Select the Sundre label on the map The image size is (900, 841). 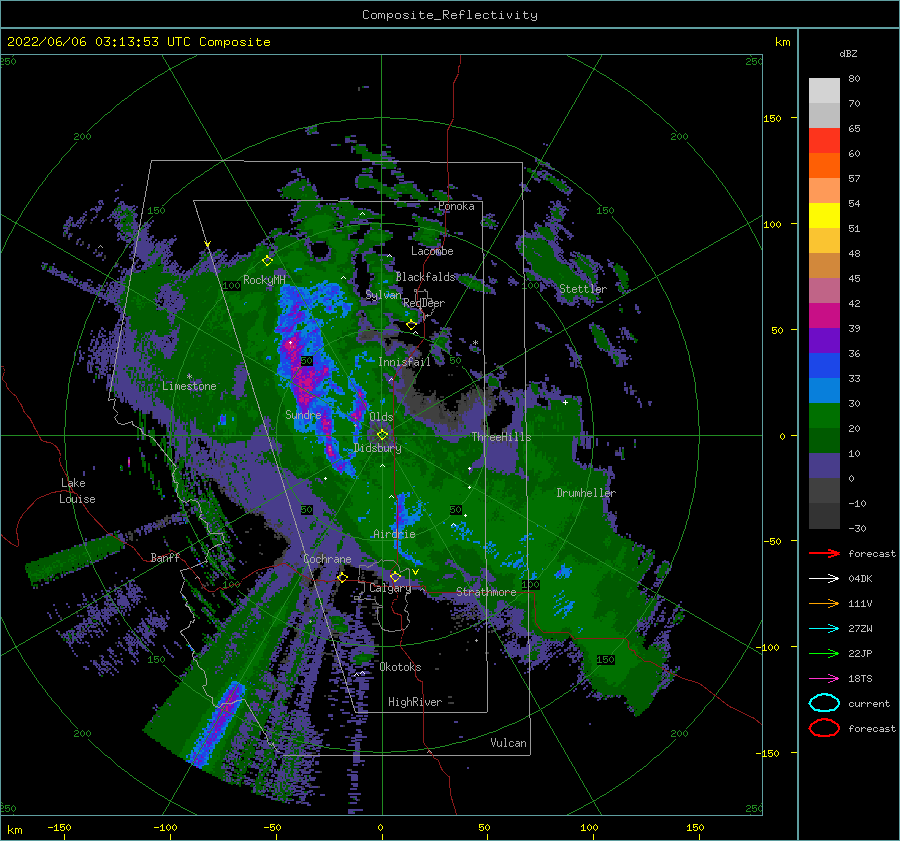303,414
